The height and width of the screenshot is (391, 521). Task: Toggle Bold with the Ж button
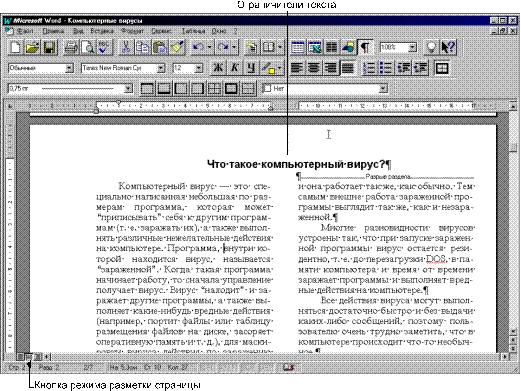(217, 68)
